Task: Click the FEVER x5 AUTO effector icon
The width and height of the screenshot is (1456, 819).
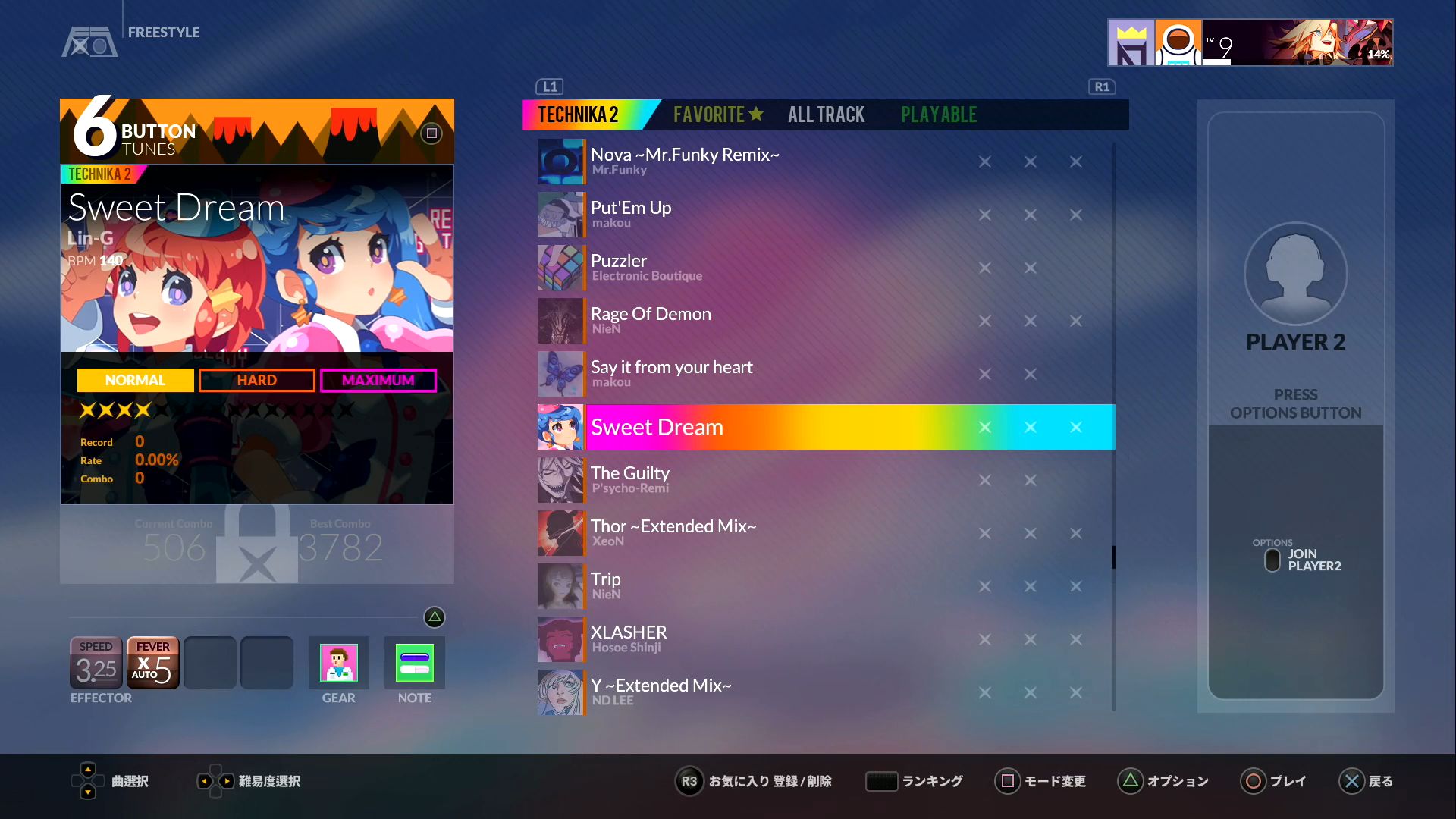Action: [x=153, y=663]
